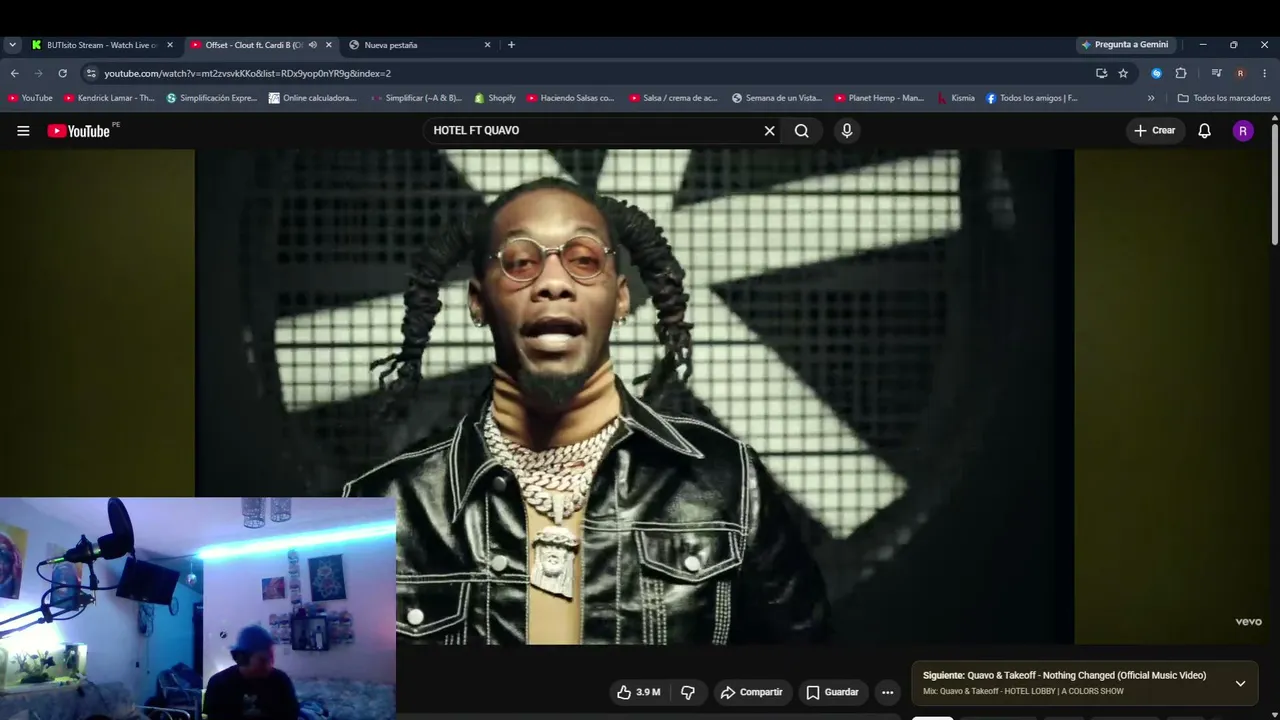Expand the Siguiente playlist panel
This screenshot has height=720, width=1280.
coord(1240,683)
